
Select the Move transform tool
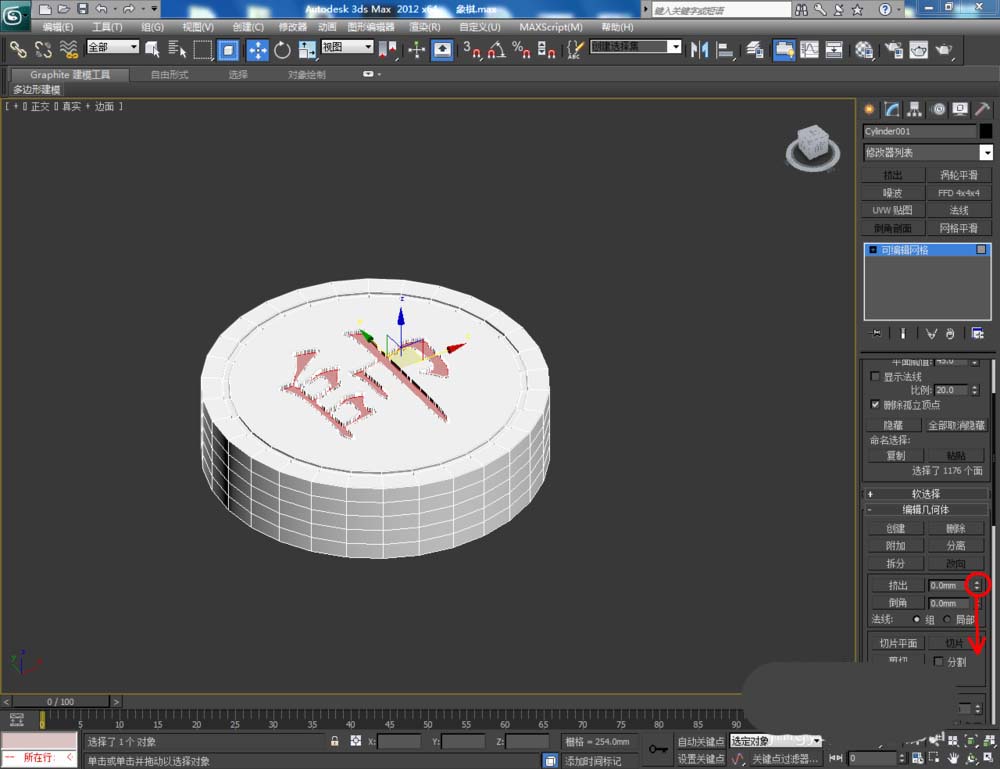(257, 49)
